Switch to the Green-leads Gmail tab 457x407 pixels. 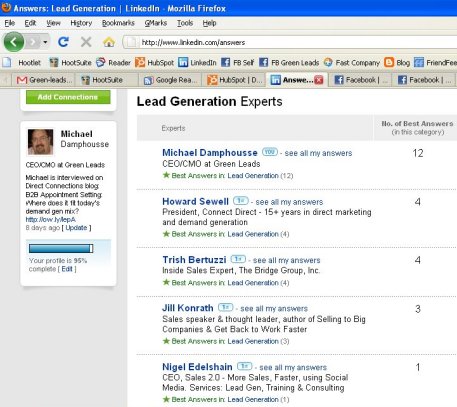(x=44, y=80)
